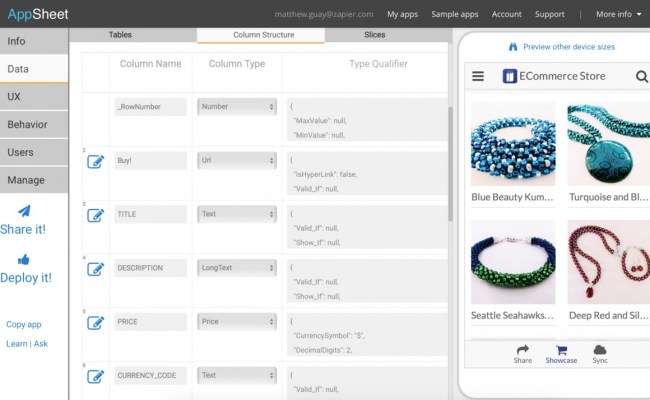The height and width of the screenshot is (400, 650).
Task: Click the matthew.guay@zapier.com account email
Action: tap(324, 14)
